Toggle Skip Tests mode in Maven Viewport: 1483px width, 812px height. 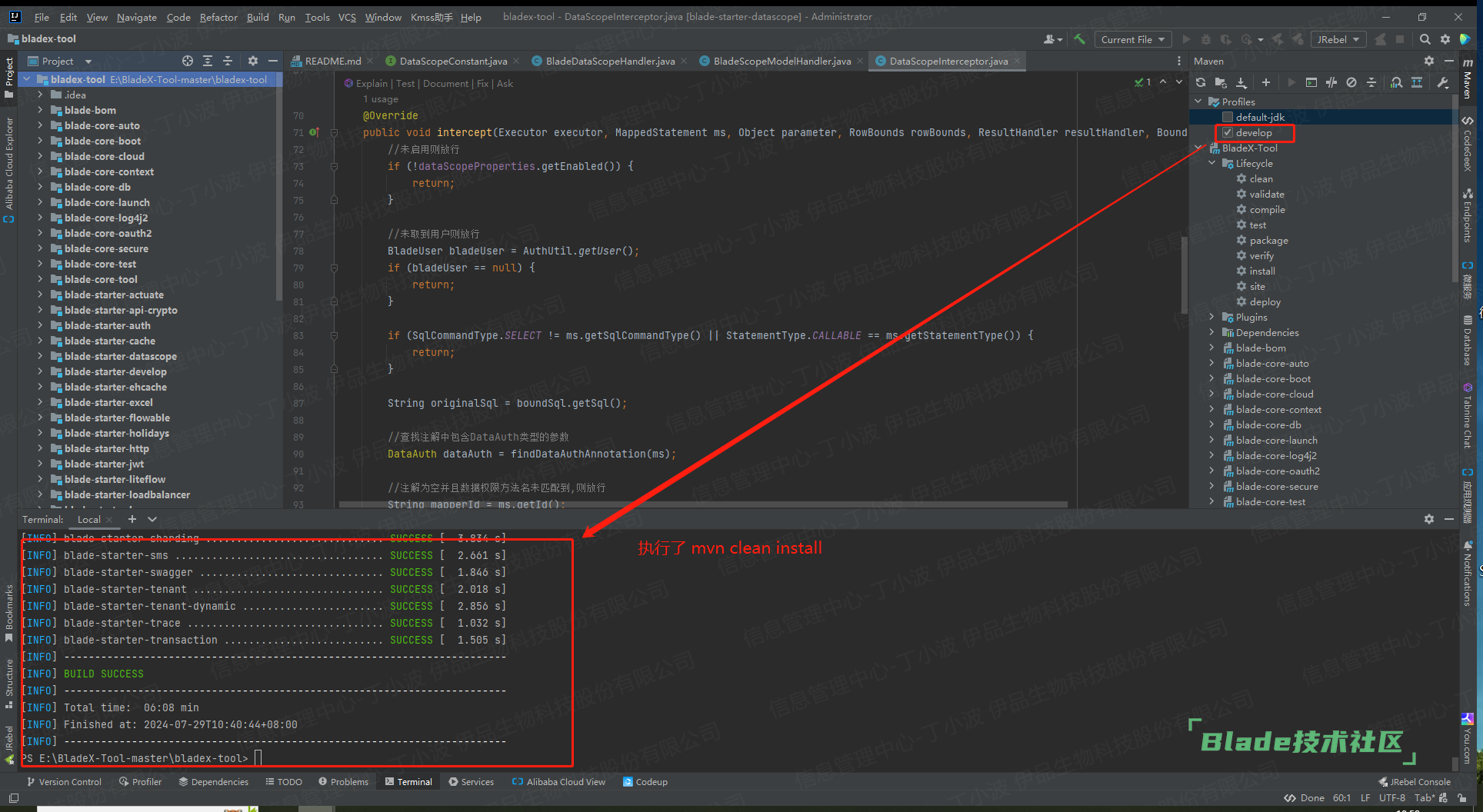point(1351,82)
